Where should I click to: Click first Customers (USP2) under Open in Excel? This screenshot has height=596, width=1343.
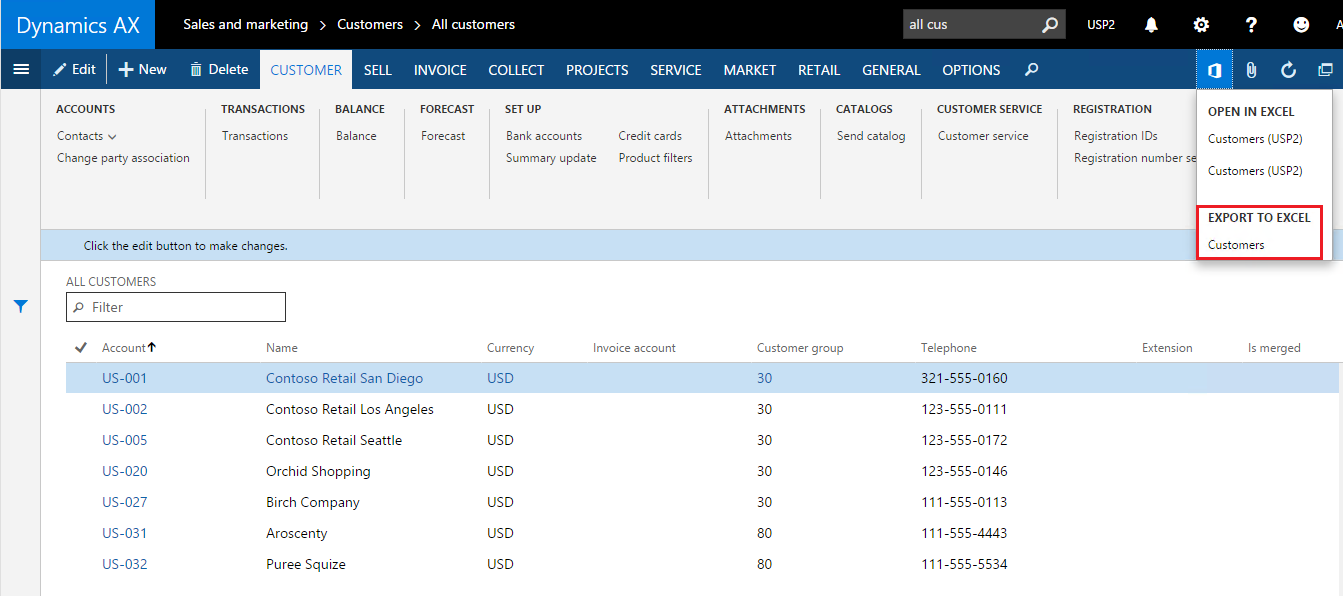[x=1255, y=139]
